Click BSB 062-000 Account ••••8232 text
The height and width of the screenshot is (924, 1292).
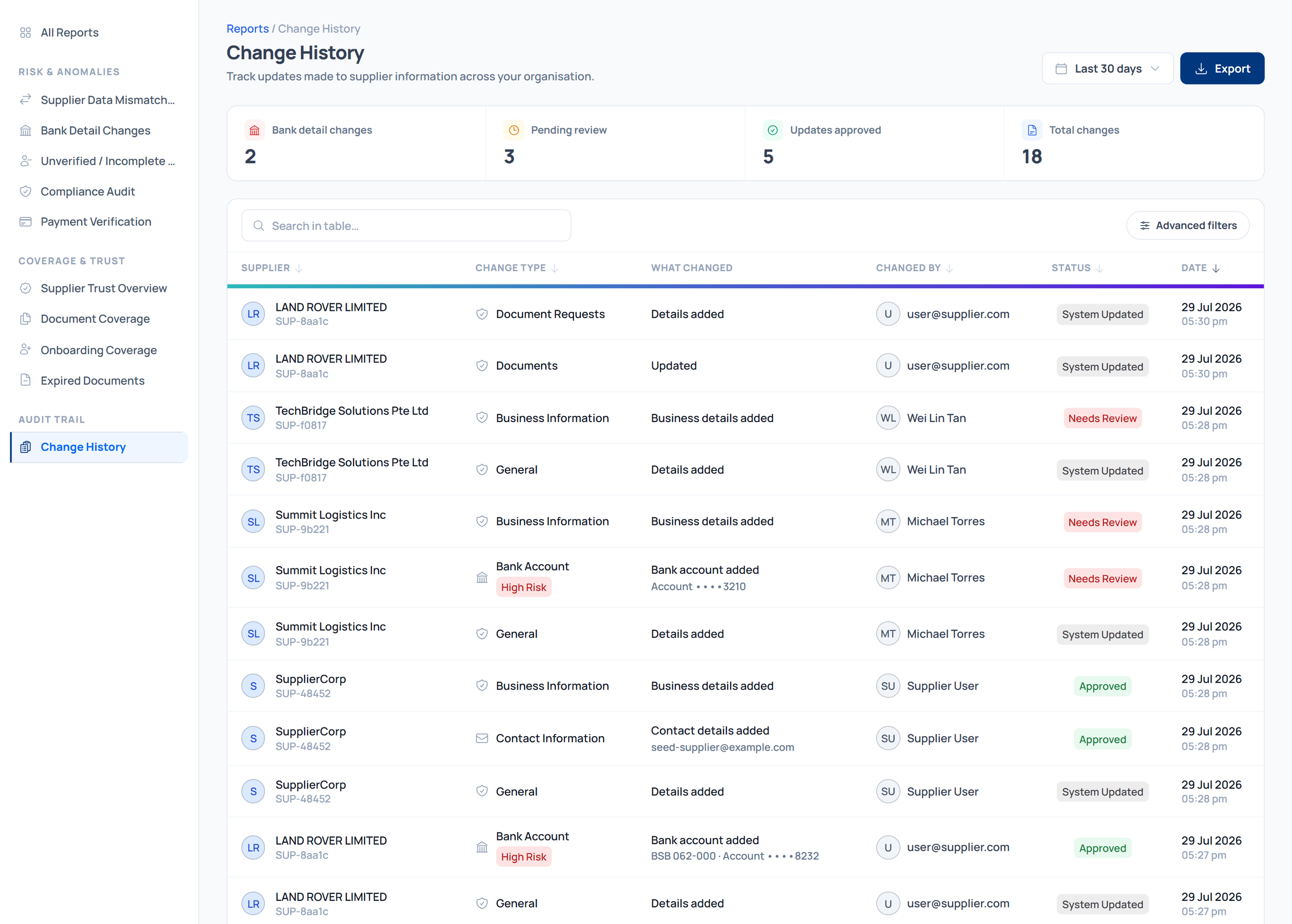pos(735,856)
